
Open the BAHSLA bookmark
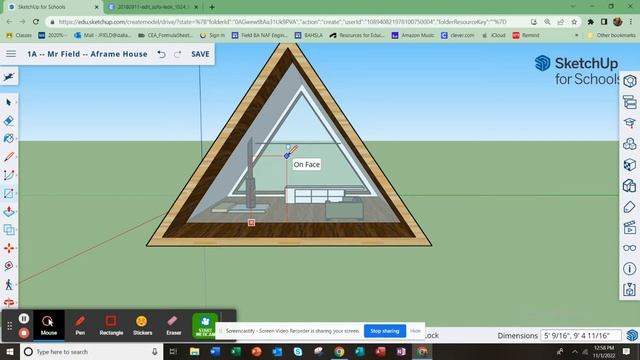(x=309, y=36)
